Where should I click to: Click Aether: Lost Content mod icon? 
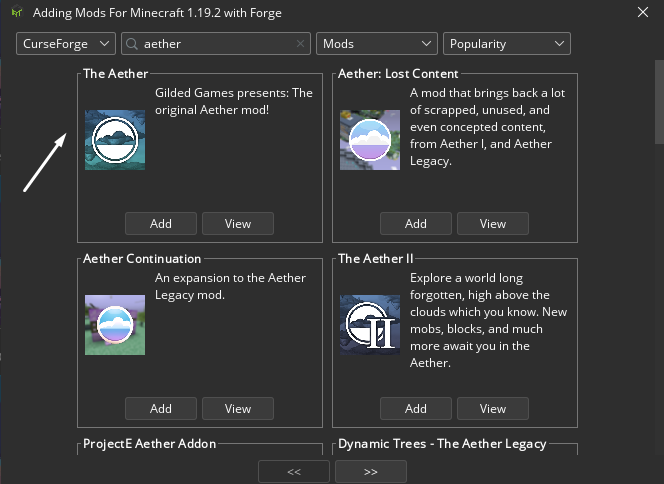[x=370, y=140]
